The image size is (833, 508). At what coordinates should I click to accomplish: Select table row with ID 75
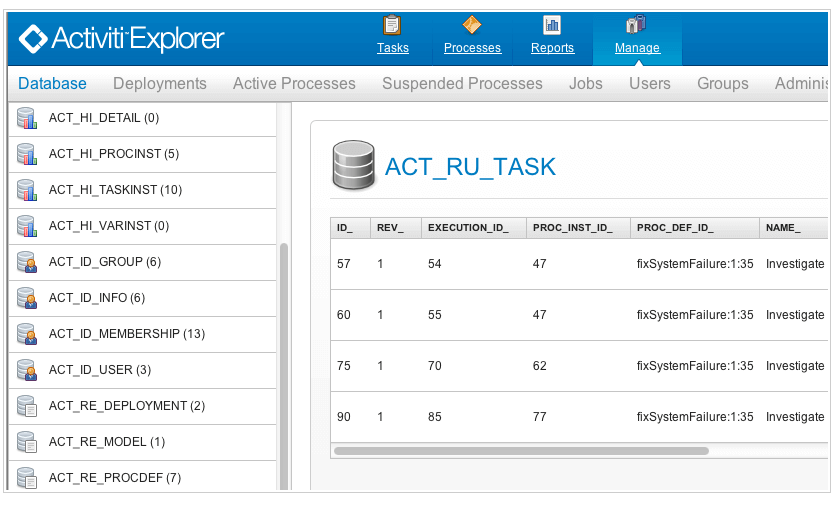[579, 366]
